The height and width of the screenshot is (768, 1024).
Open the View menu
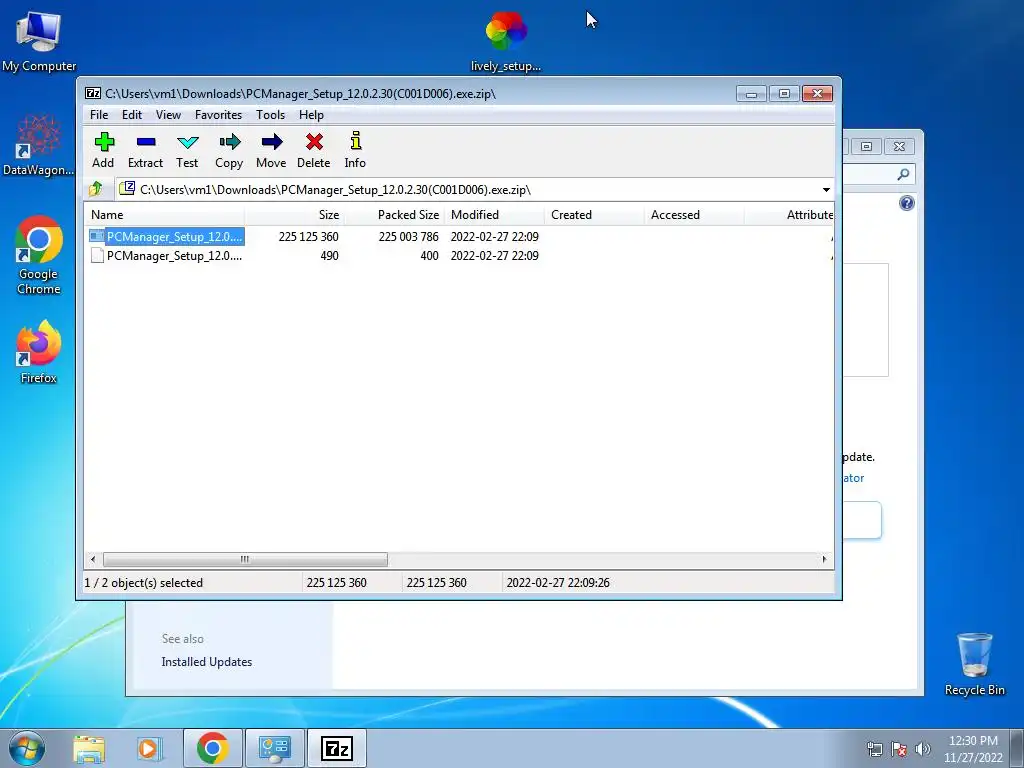tap(168, 115)
